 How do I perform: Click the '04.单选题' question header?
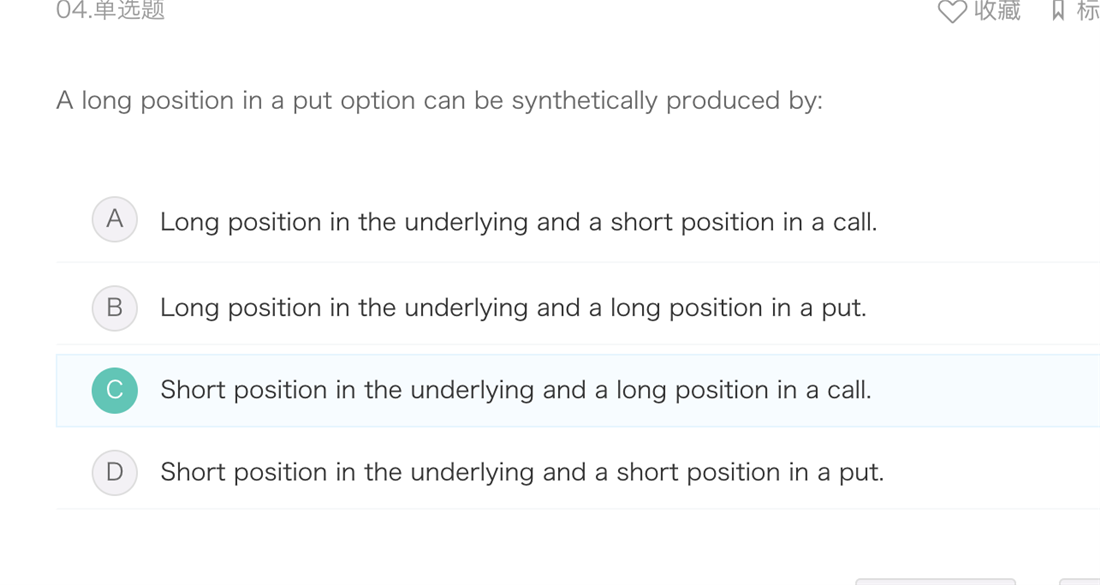pyautogui.click(x=110, y=10)
